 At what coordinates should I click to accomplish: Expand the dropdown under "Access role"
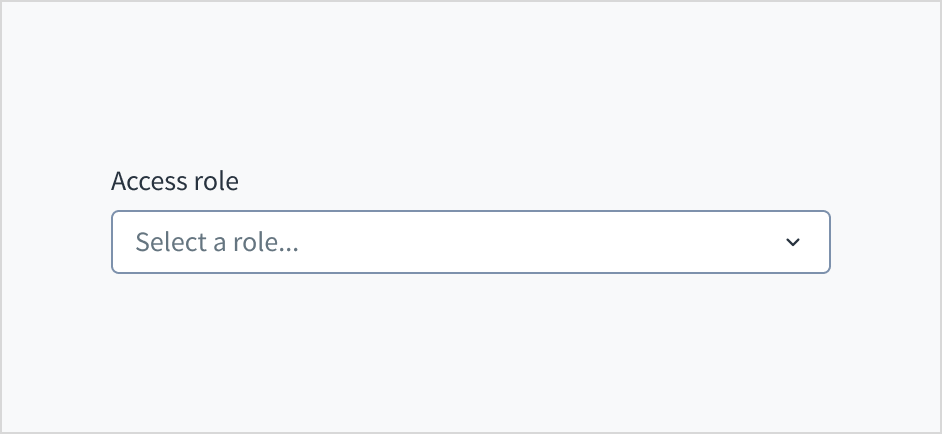pyautogui.click(x=470, y=242)
